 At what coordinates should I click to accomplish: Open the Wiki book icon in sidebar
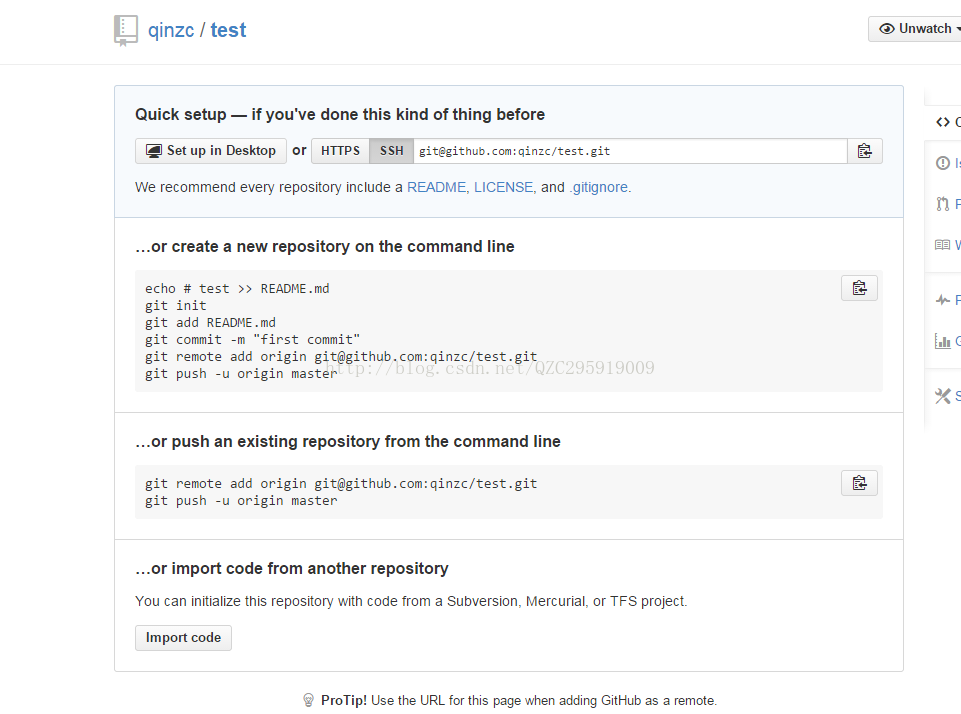943,245
